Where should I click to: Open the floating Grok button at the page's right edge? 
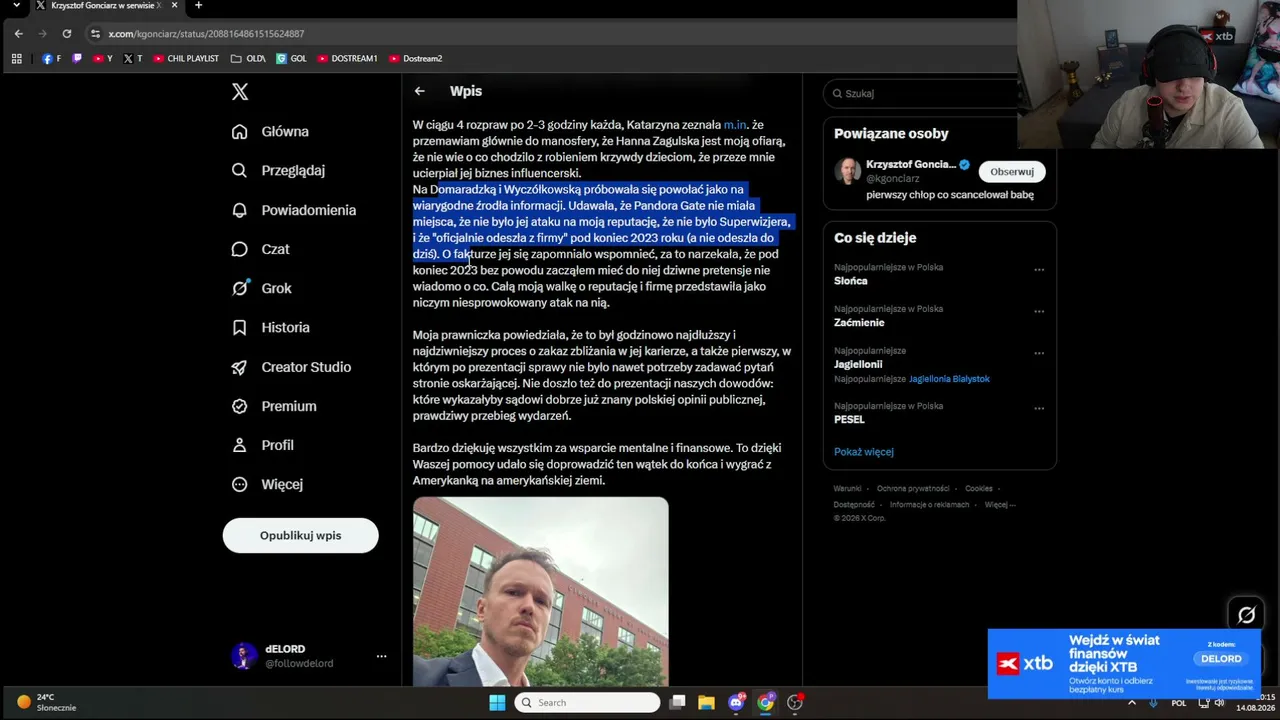[x=1246, y=615]
